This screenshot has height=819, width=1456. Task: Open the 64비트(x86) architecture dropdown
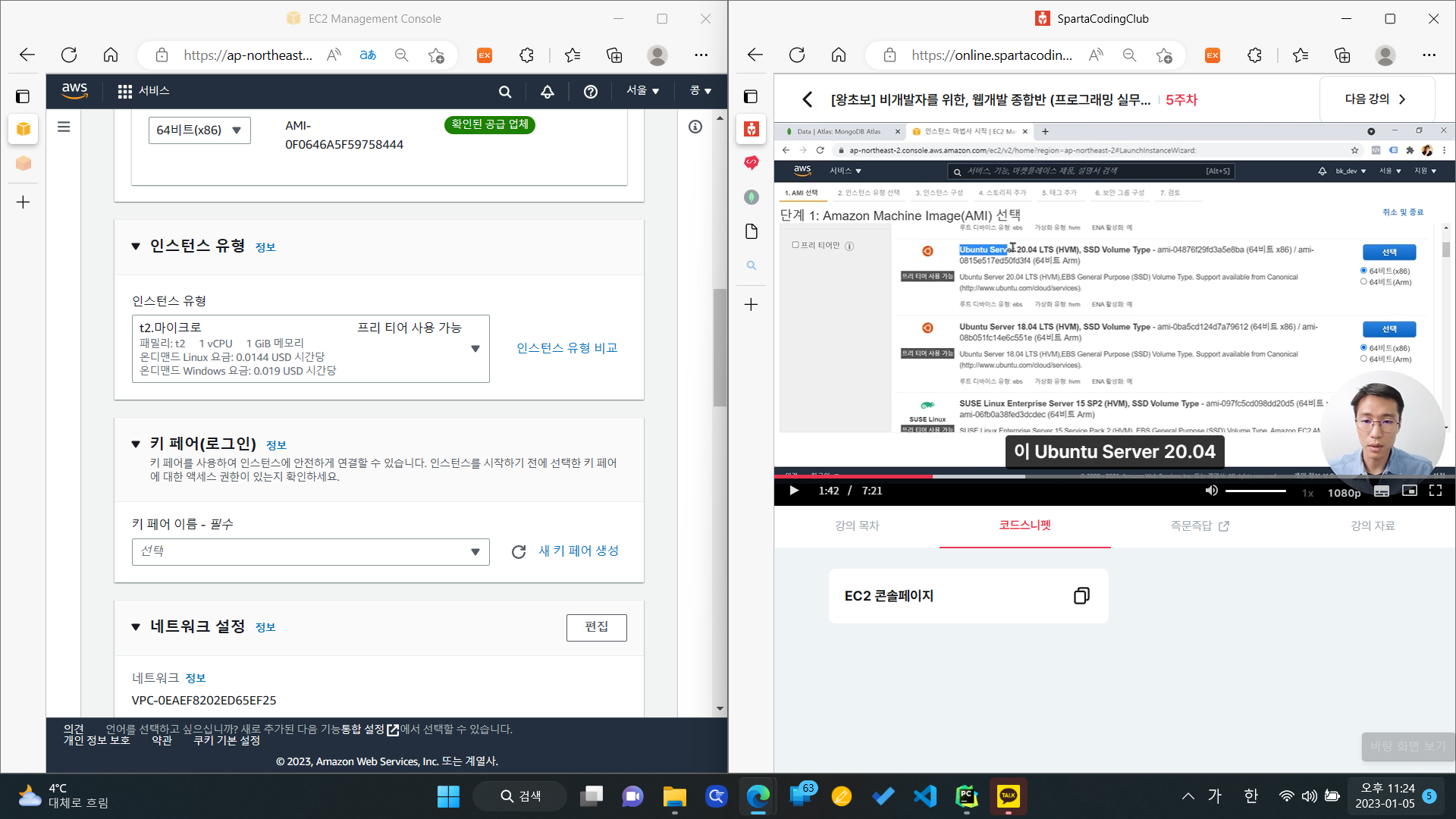tap(199, 130)
